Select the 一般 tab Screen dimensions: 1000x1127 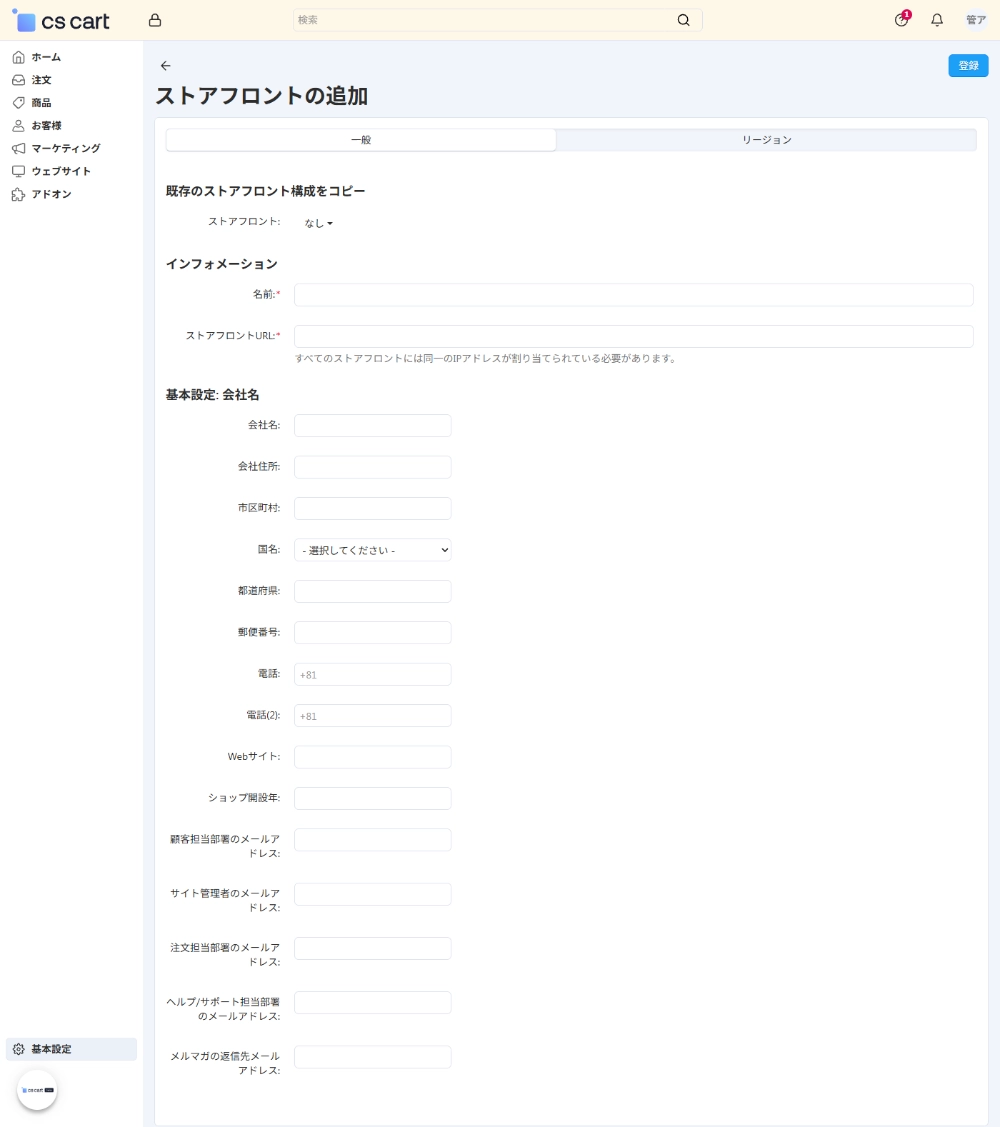pyautogui.click(x=361, y=140)
